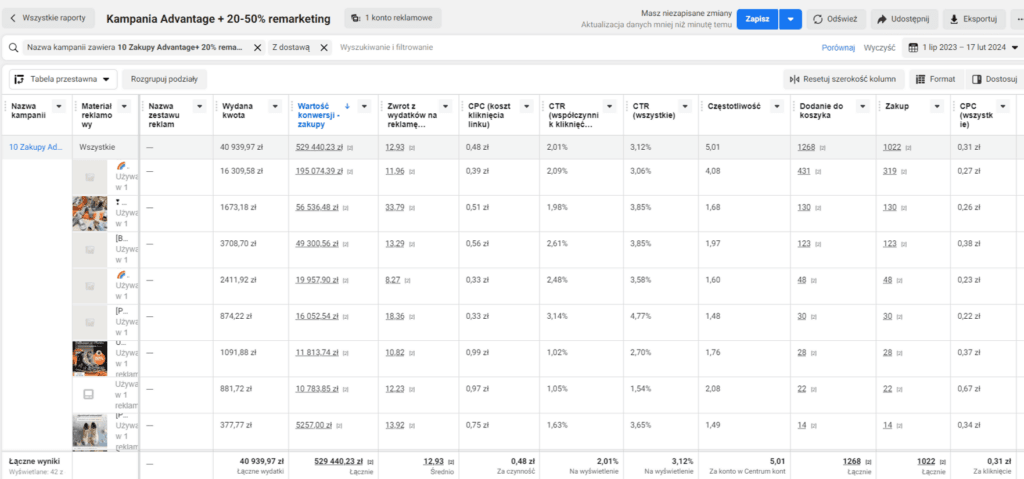Expand the Tabela przestawna dropdown
Image resolution: width=1024 pixels, height=479 pixels.
pos(63,79)
